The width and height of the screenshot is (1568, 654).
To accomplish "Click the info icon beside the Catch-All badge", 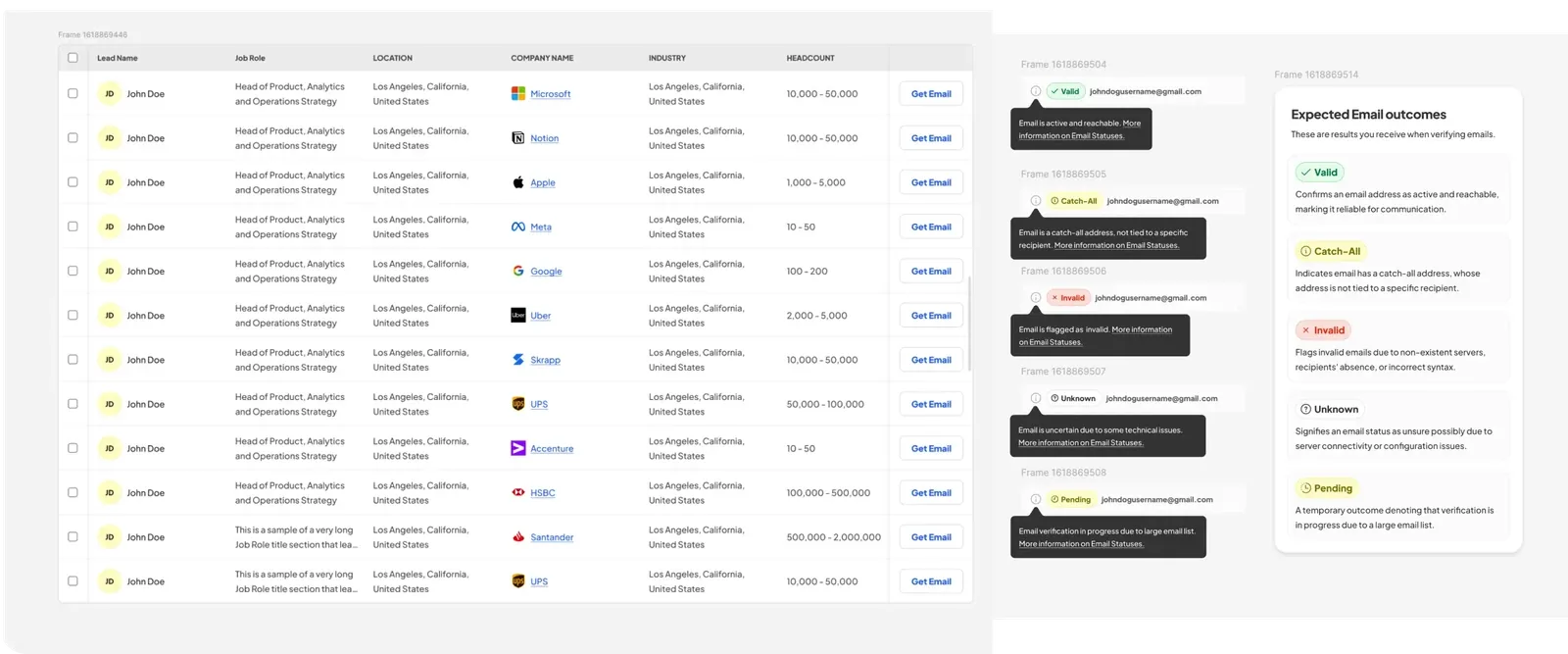I will (x=1036, y=201).
